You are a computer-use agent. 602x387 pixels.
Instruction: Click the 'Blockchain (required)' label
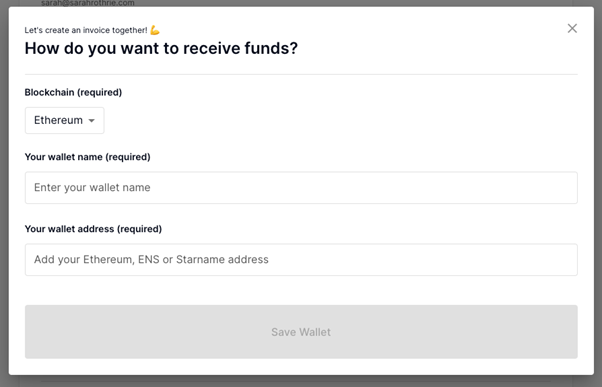click(73, 92)
